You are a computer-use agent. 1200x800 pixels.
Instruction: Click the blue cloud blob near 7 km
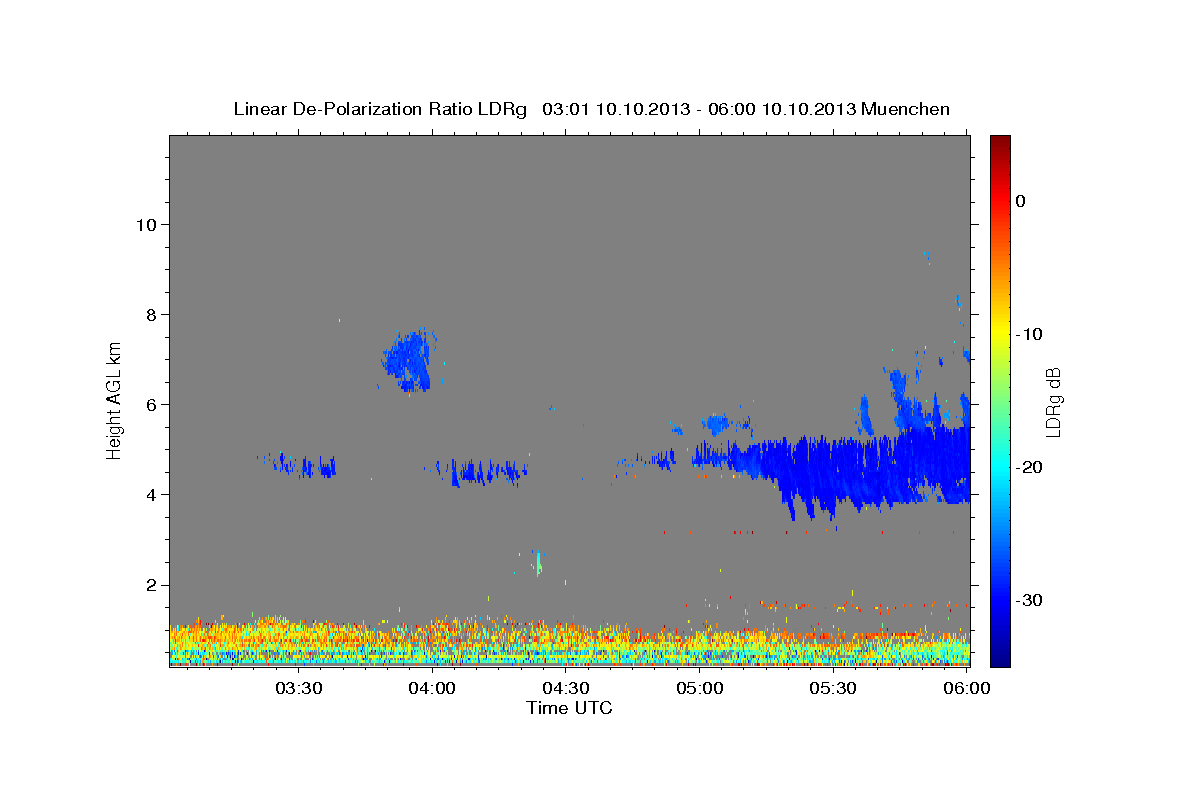coord(410,361)
